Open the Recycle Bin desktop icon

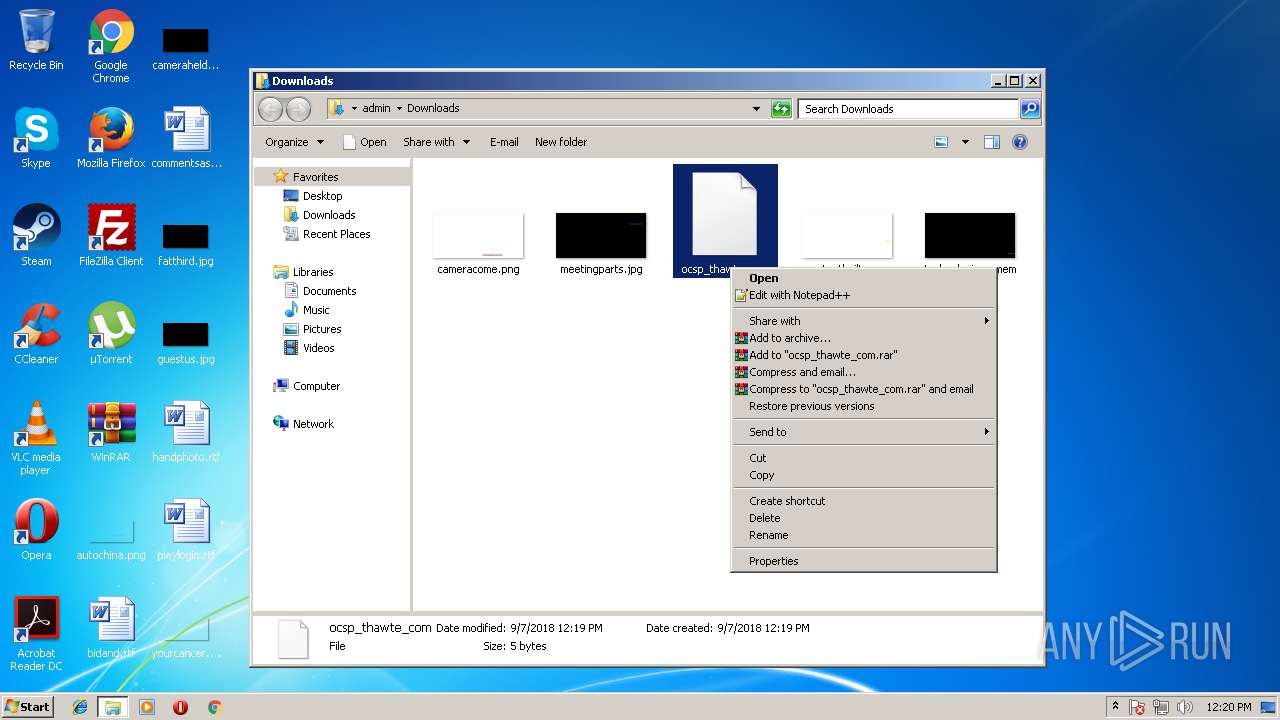point(36,40)
